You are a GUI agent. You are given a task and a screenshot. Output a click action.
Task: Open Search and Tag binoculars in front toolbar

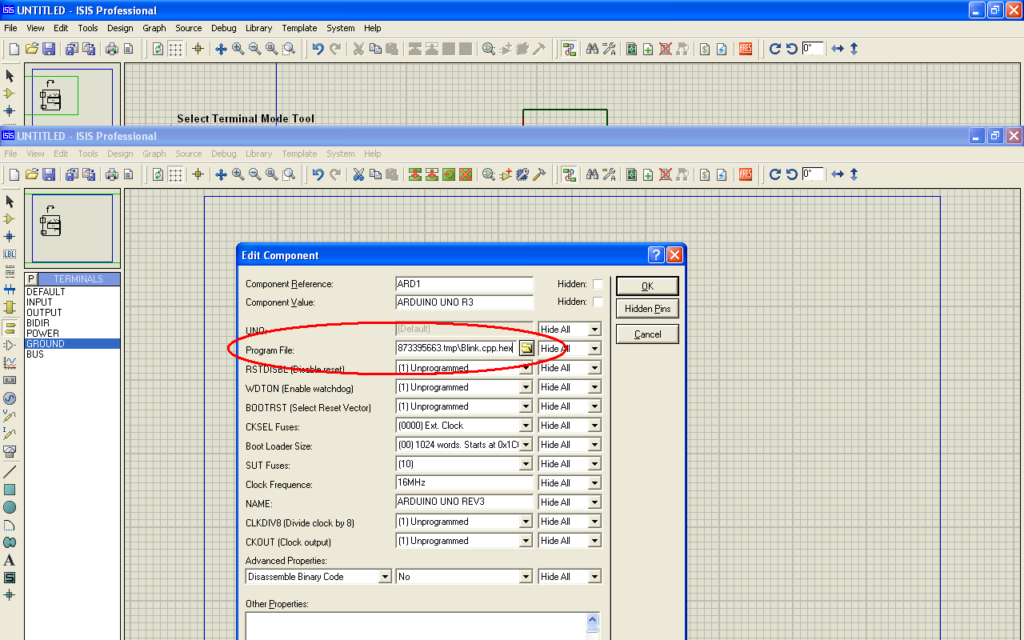tap(592, 174)
